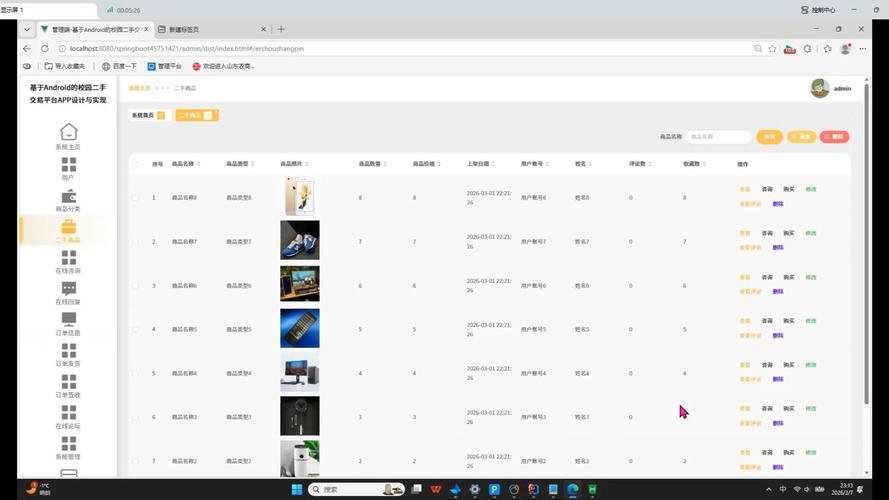Sort by 收藏数 column sort arrows
Viewport: 889px width, 500px height.
(x=704, y=164)
